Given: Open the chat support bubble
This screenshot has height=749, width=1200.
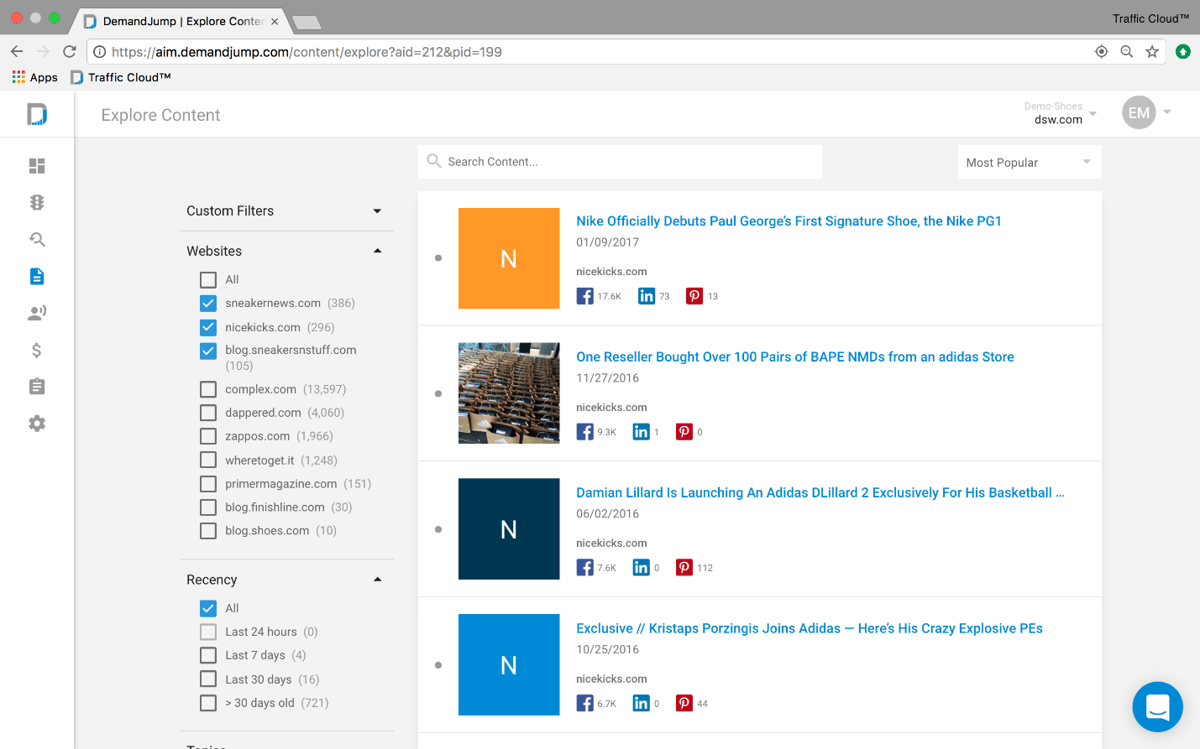Looking at the screenshot, I should 1157,707.
